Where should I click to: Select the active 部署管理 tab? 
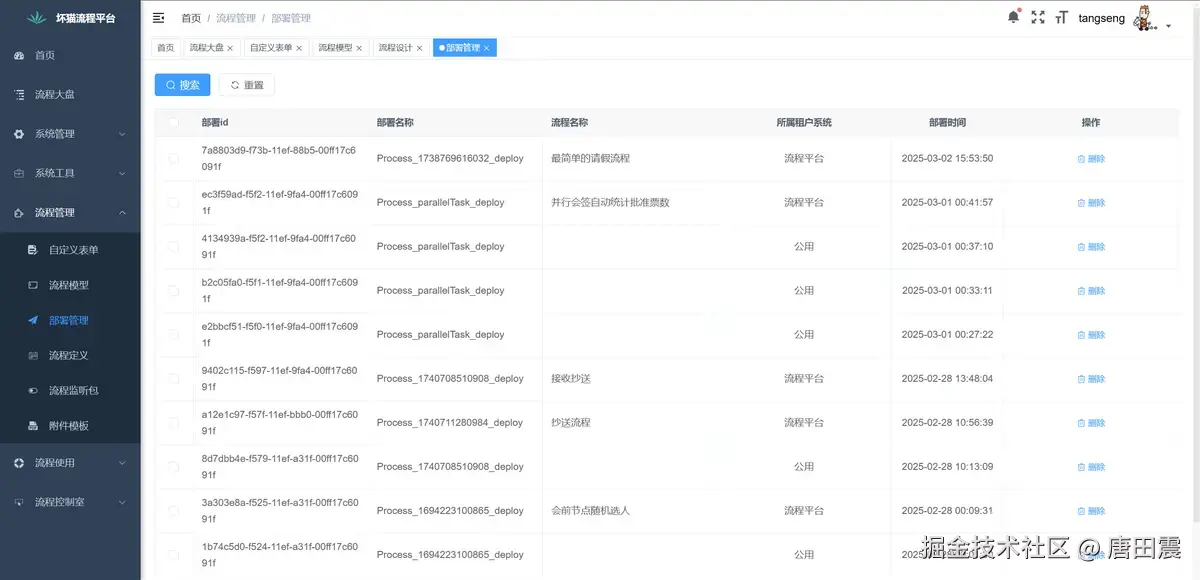point(463,48)
